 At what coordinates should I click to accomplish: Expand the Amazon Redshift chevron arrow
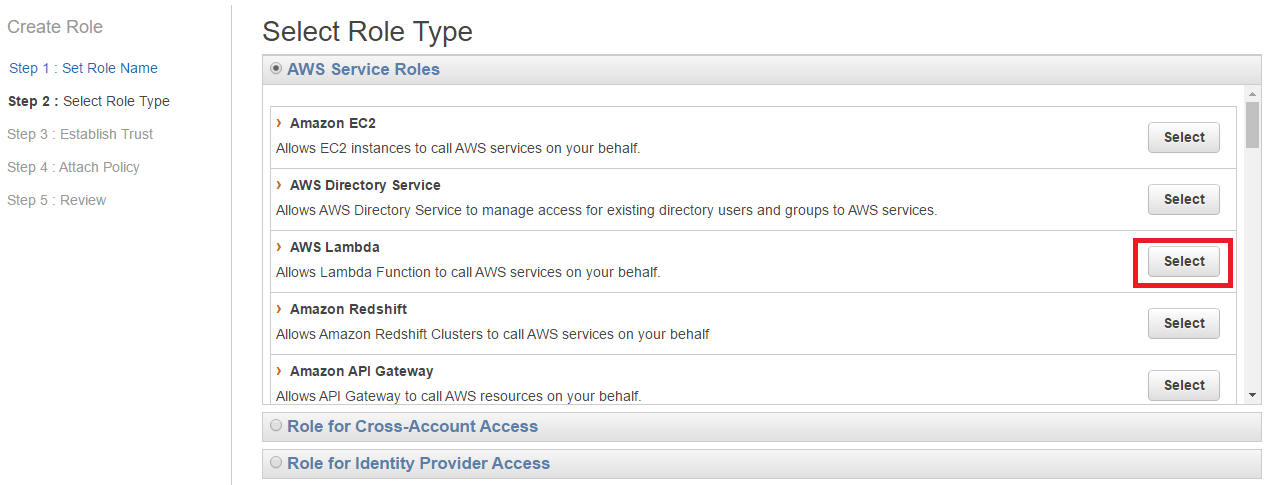tap(279, 310)
